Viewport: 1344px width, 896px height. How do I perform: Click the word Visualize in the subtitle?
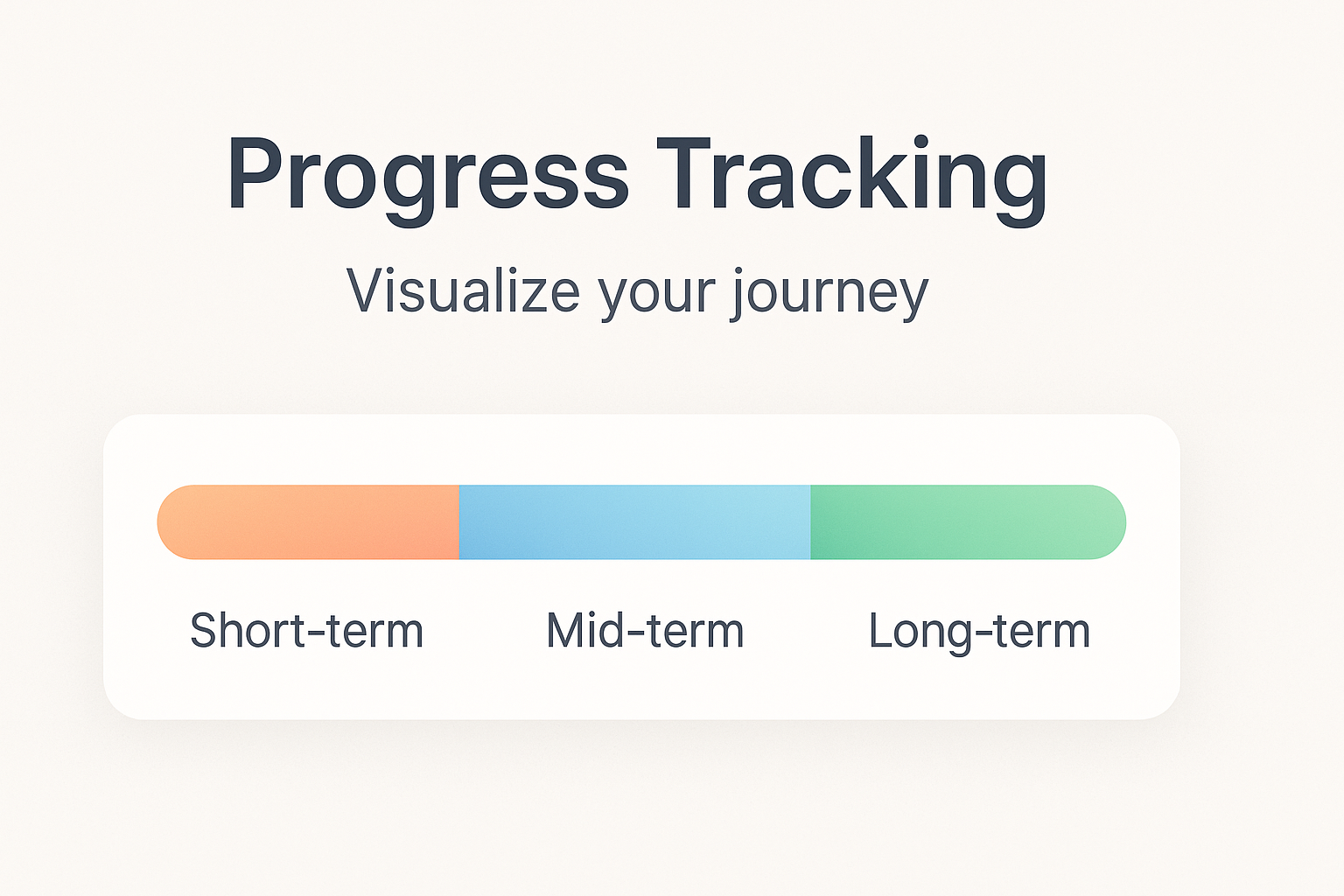(463, 290)
